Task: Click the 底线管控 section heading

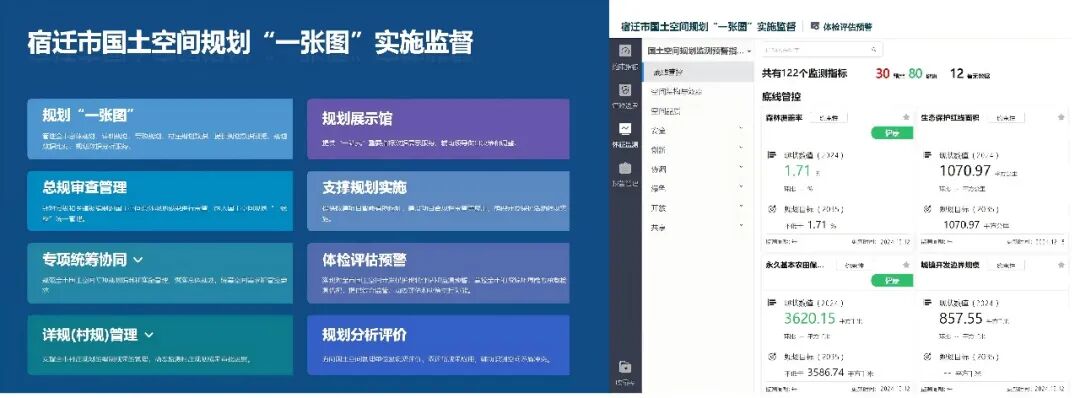Action: tap(781, 97)
